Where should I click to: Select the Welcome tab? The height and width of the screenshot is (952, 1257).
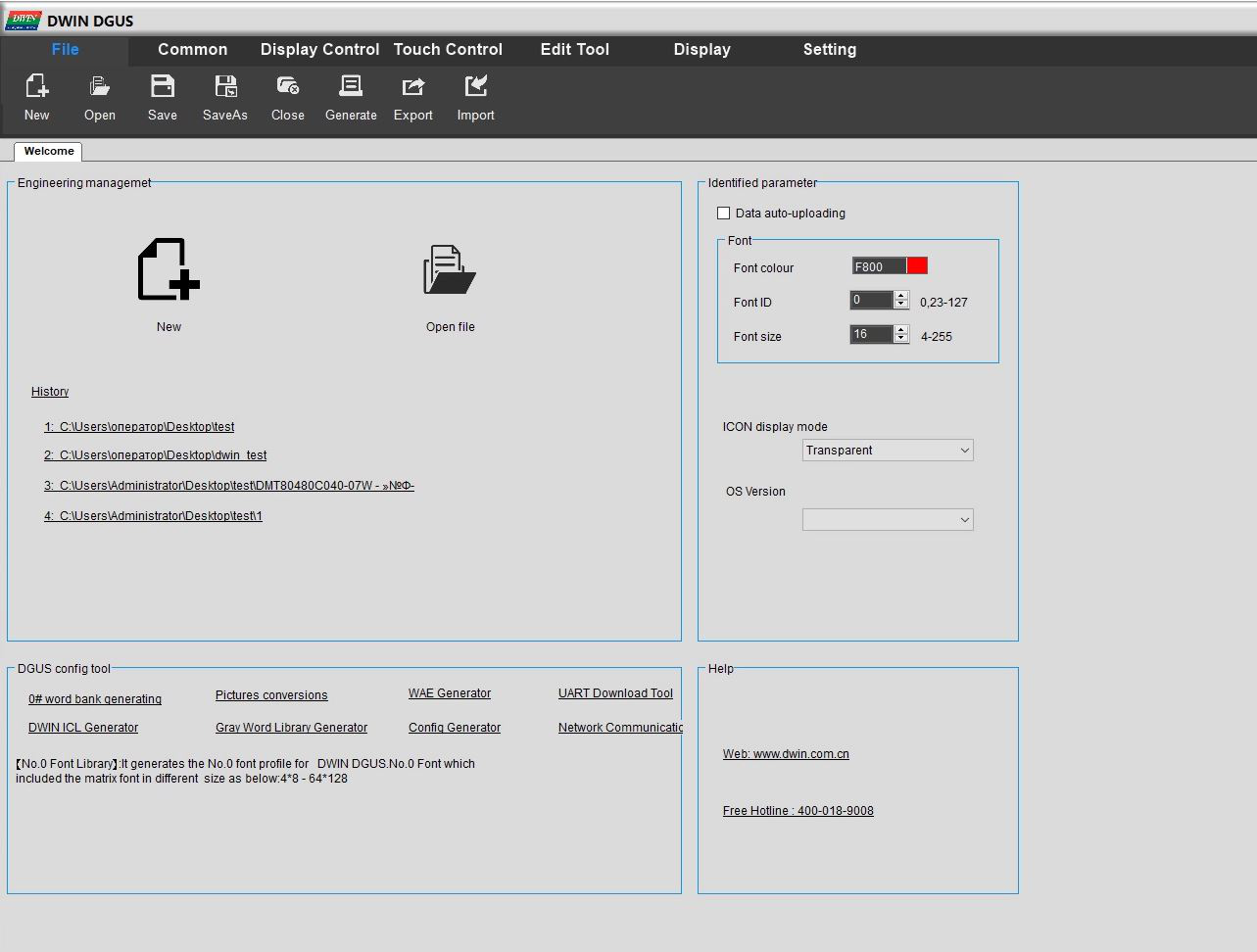coord(49,151)
